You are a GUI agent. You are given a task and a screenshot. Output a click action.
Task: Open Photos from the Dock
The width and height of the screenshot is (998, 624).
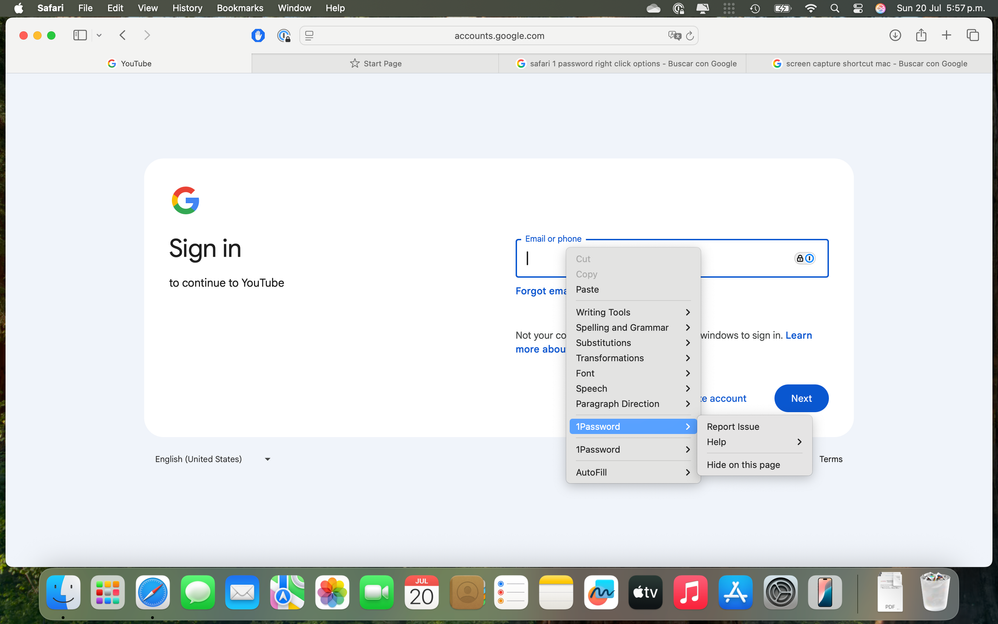332,593
